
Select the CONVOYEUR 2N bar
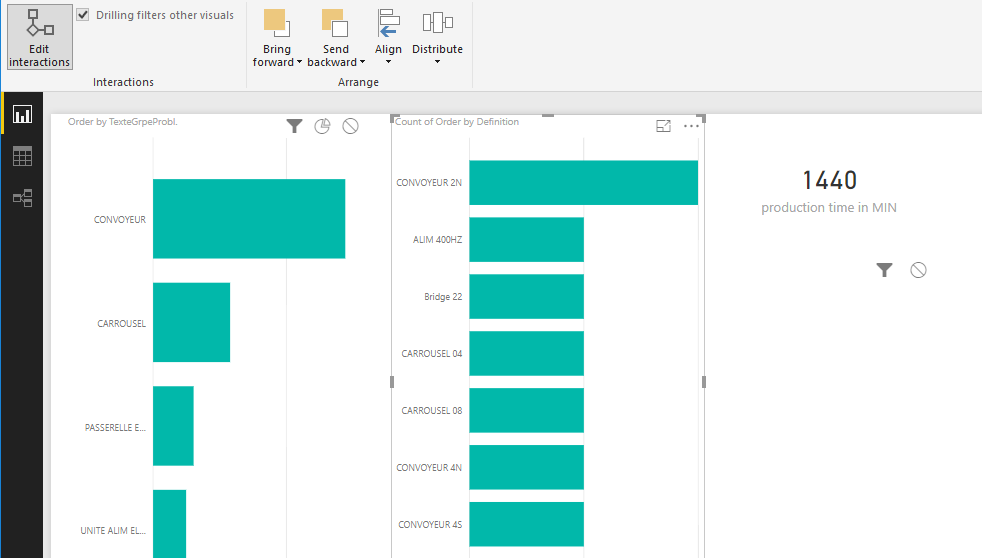584,182
